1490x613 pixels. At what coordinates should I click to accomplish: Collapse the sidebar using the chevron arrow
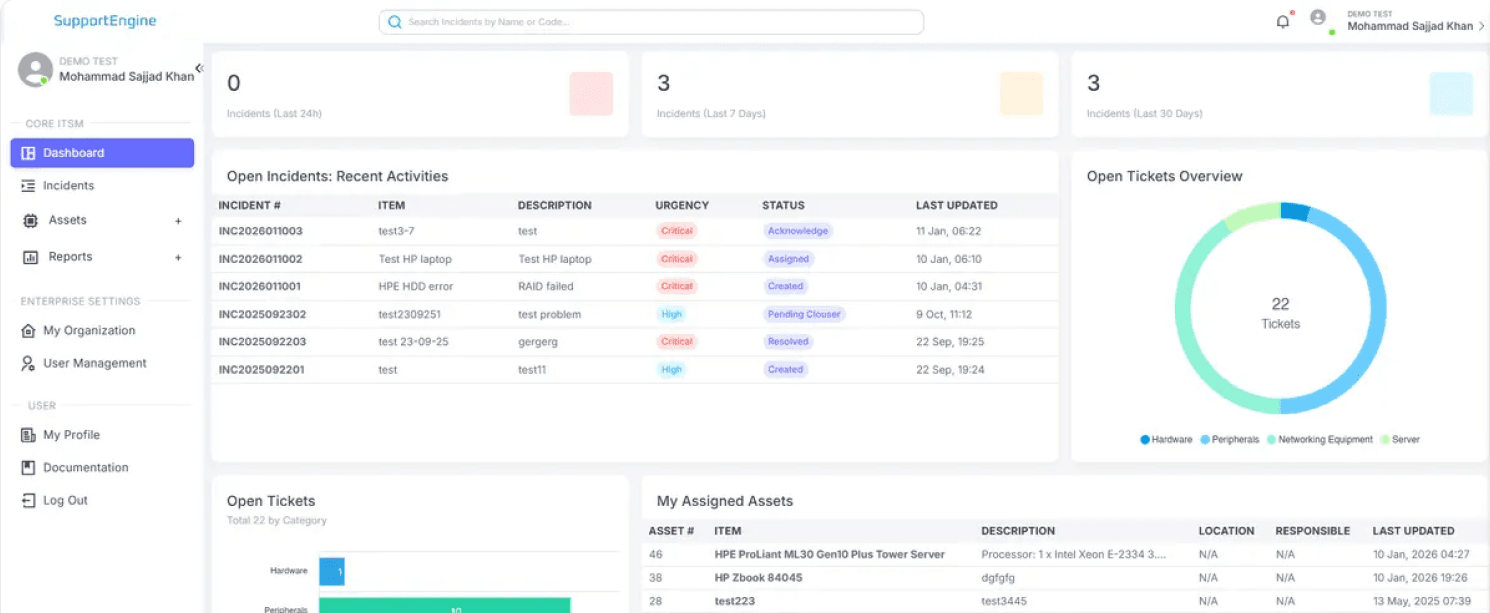tap(198, 68)
